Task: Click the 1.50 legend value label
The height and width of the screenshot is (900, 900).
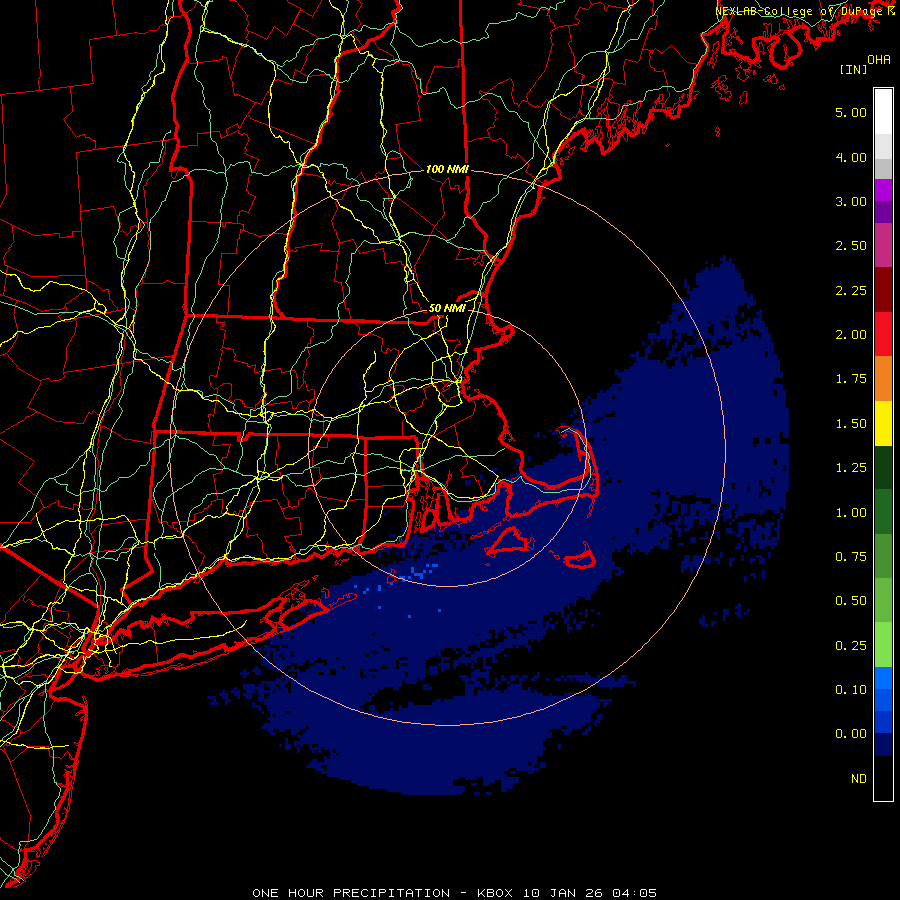Action: pyautogui.click(x=851, y=424)
